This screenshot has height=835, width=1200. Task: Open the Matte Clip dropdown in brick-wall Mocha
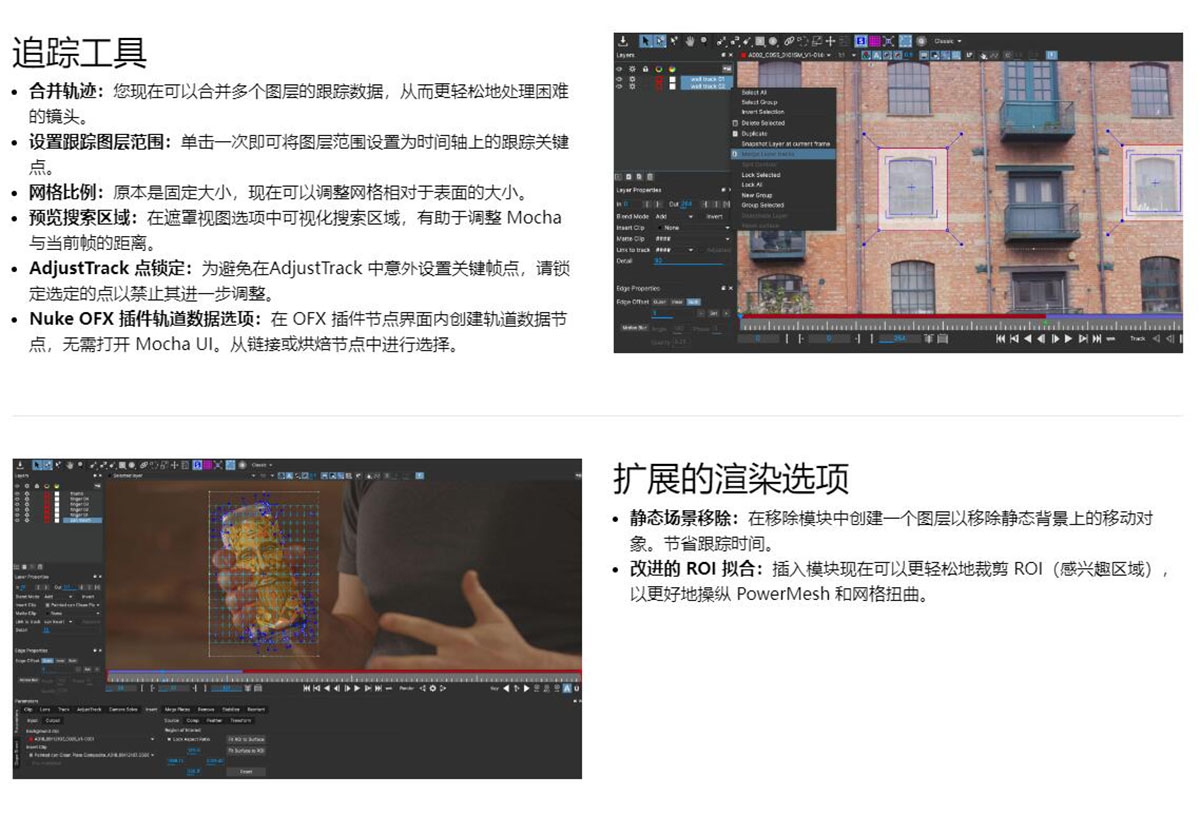tap(692, 239)
